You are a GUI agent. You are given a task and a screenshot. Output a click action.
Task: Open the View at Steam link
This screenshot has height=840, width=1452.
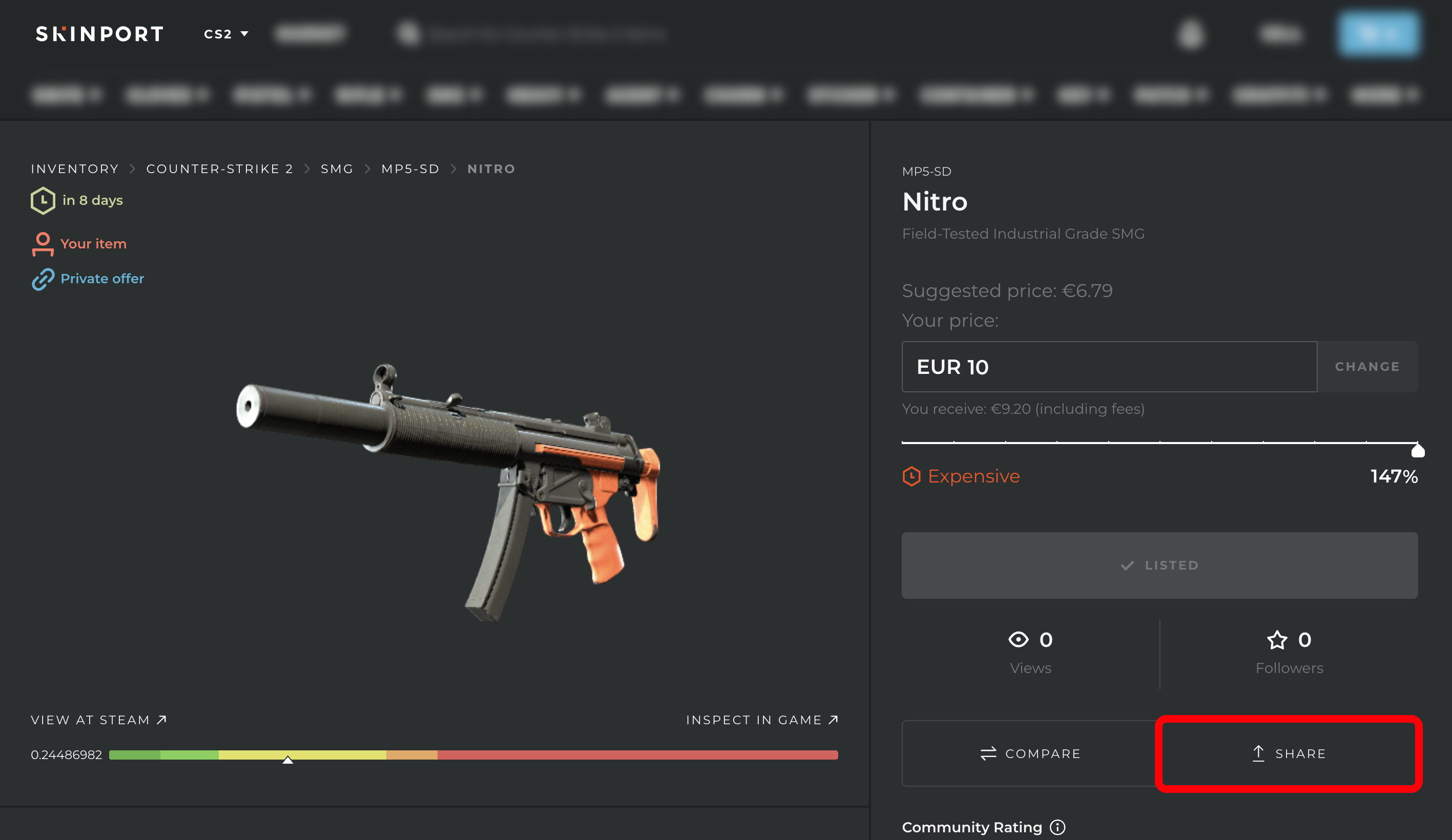tap(98, 720)
